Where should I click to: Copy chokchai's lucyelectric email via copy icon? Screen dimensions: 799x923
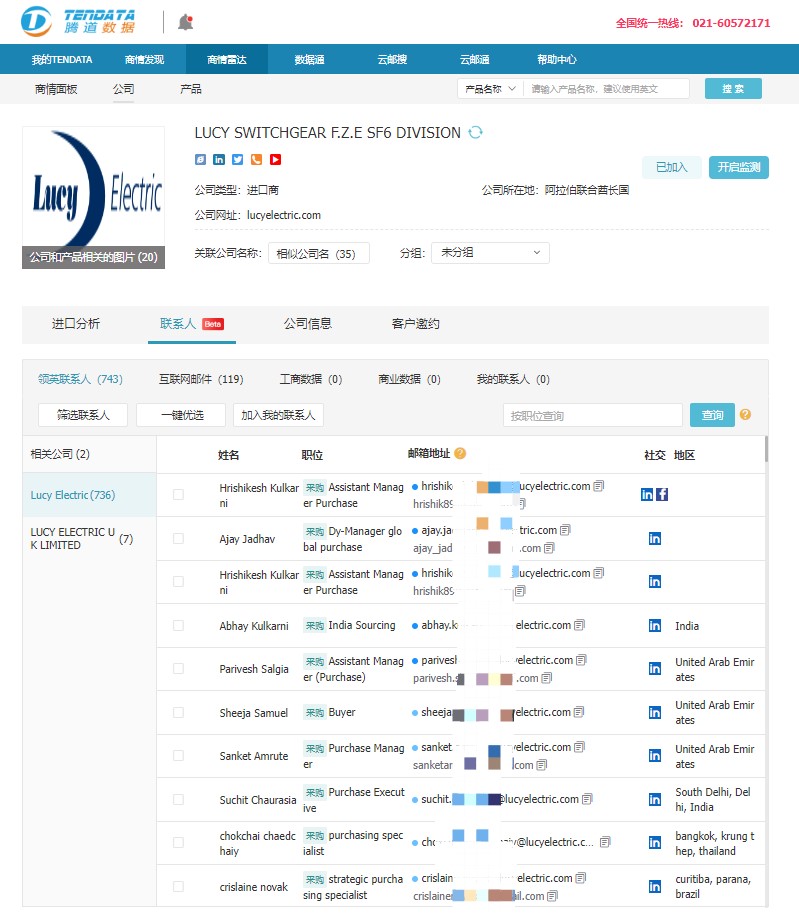point(605,842)
